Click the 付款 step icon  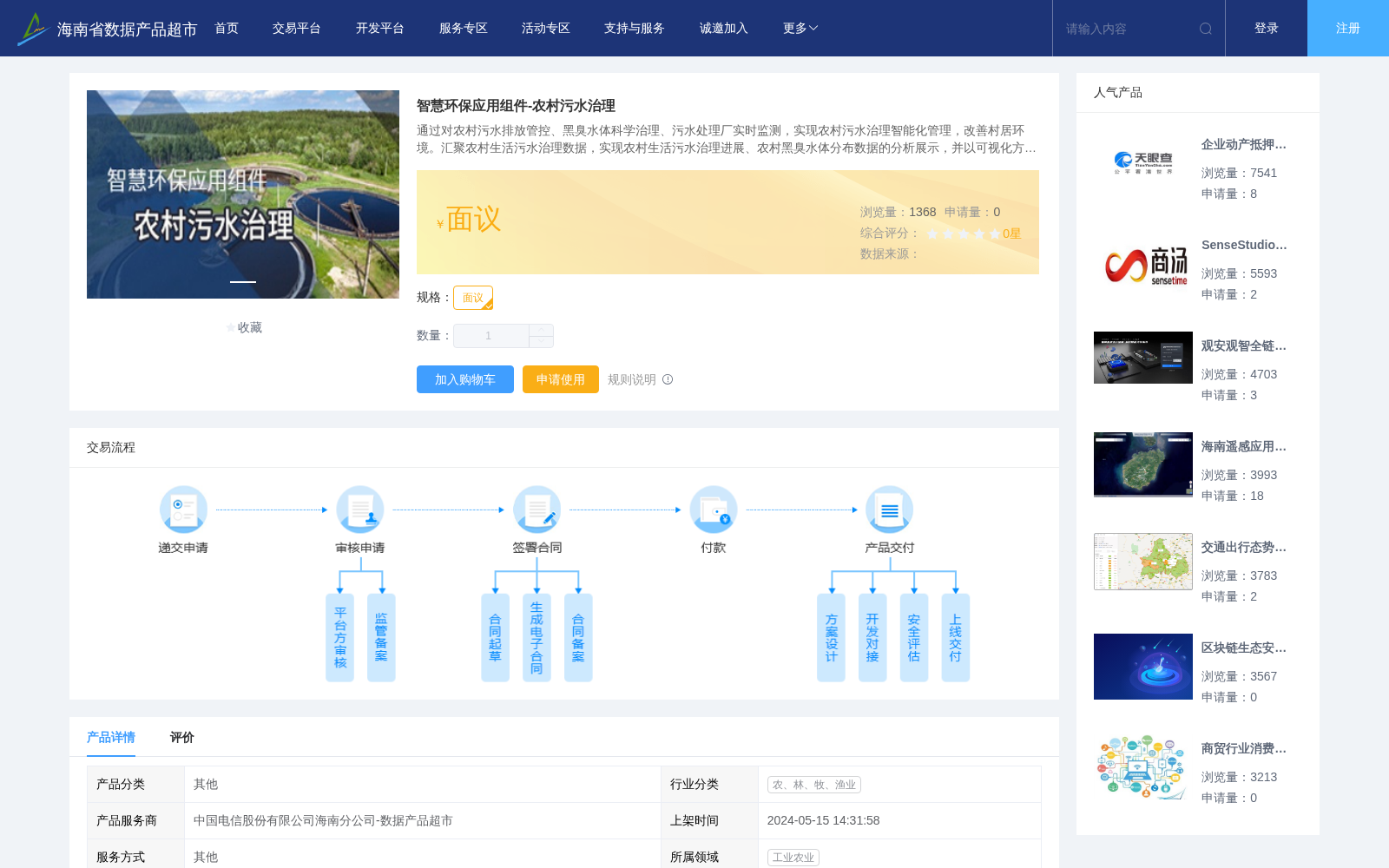tap(714, 510)
